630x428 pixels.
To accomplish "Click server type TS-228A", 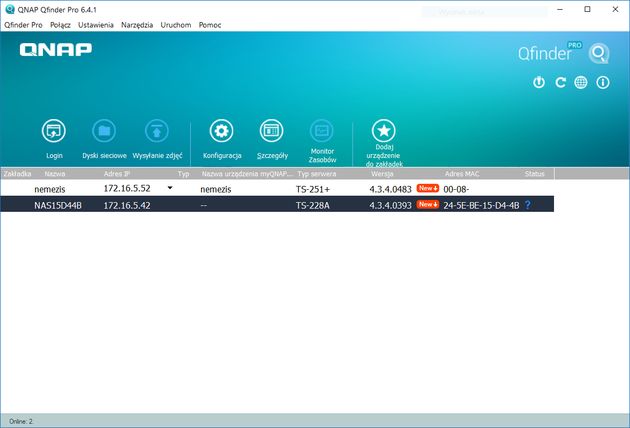I will (313, 205).
